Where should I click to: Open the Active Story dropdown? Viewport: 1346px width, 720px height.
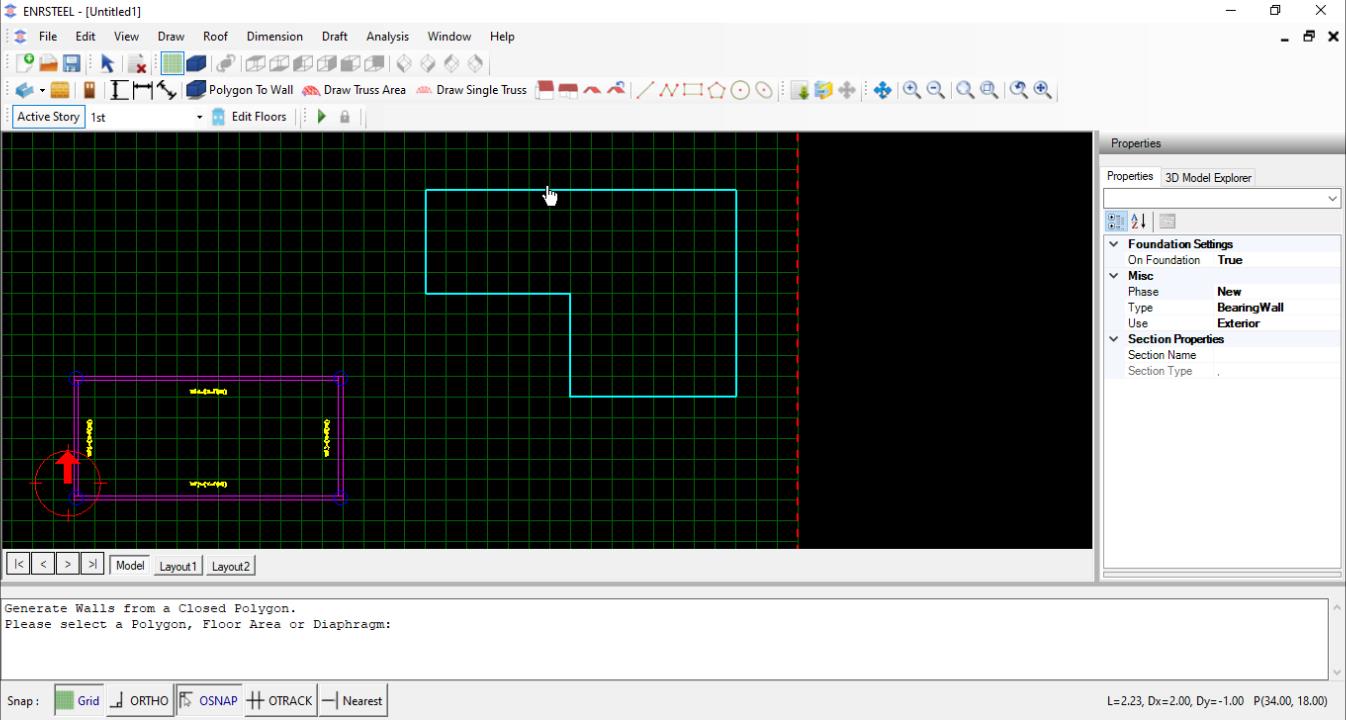pyautogui.click(x=199, y=117)
